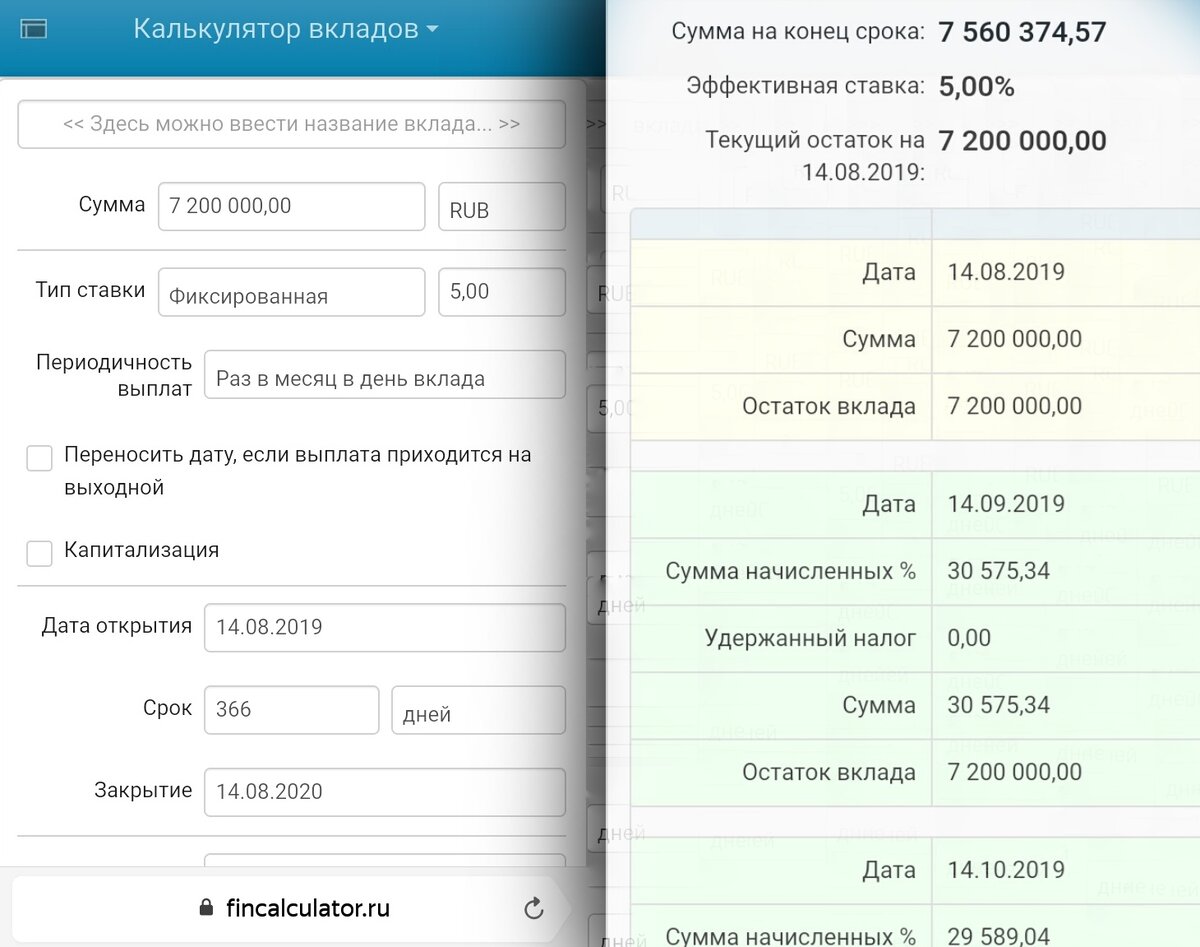Image resolution: width=1200 pixels, height=947 pixels.
Task: Click the Сумма на конец срока label
Action: [798, 32]
